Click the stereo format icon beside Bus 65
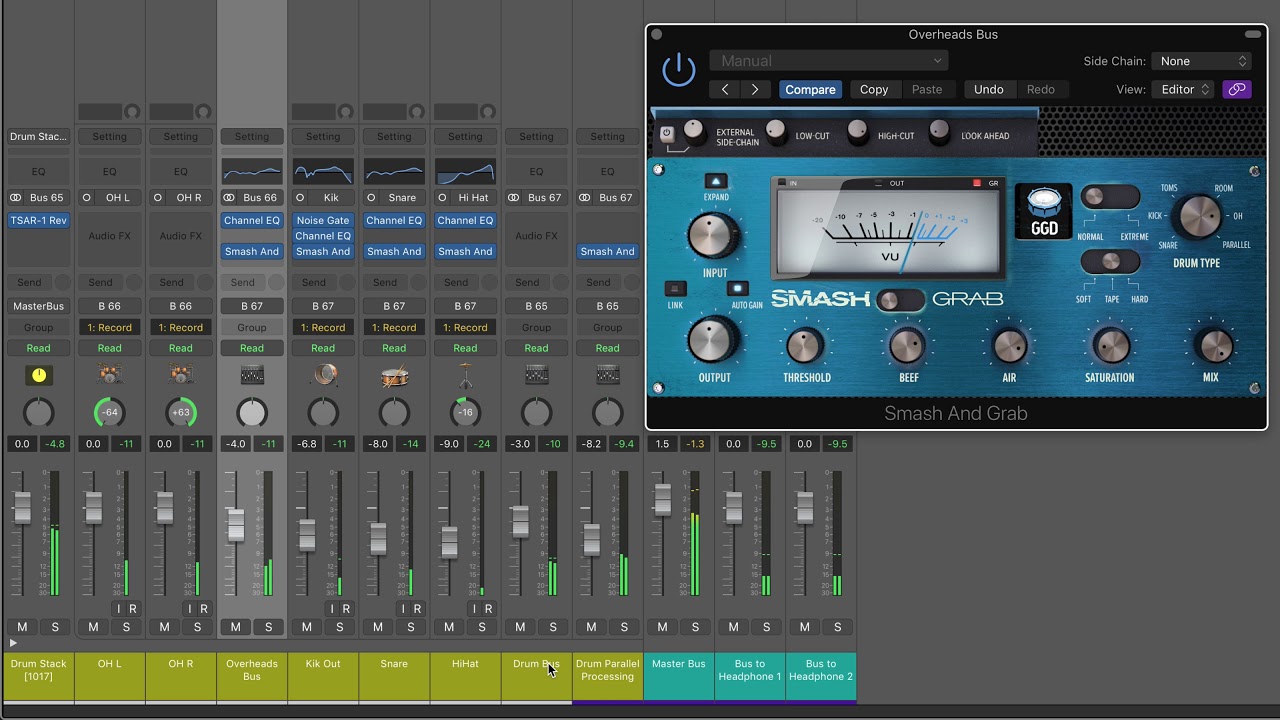The width and height of the screenshot is (1280, 720). point(16,198)
